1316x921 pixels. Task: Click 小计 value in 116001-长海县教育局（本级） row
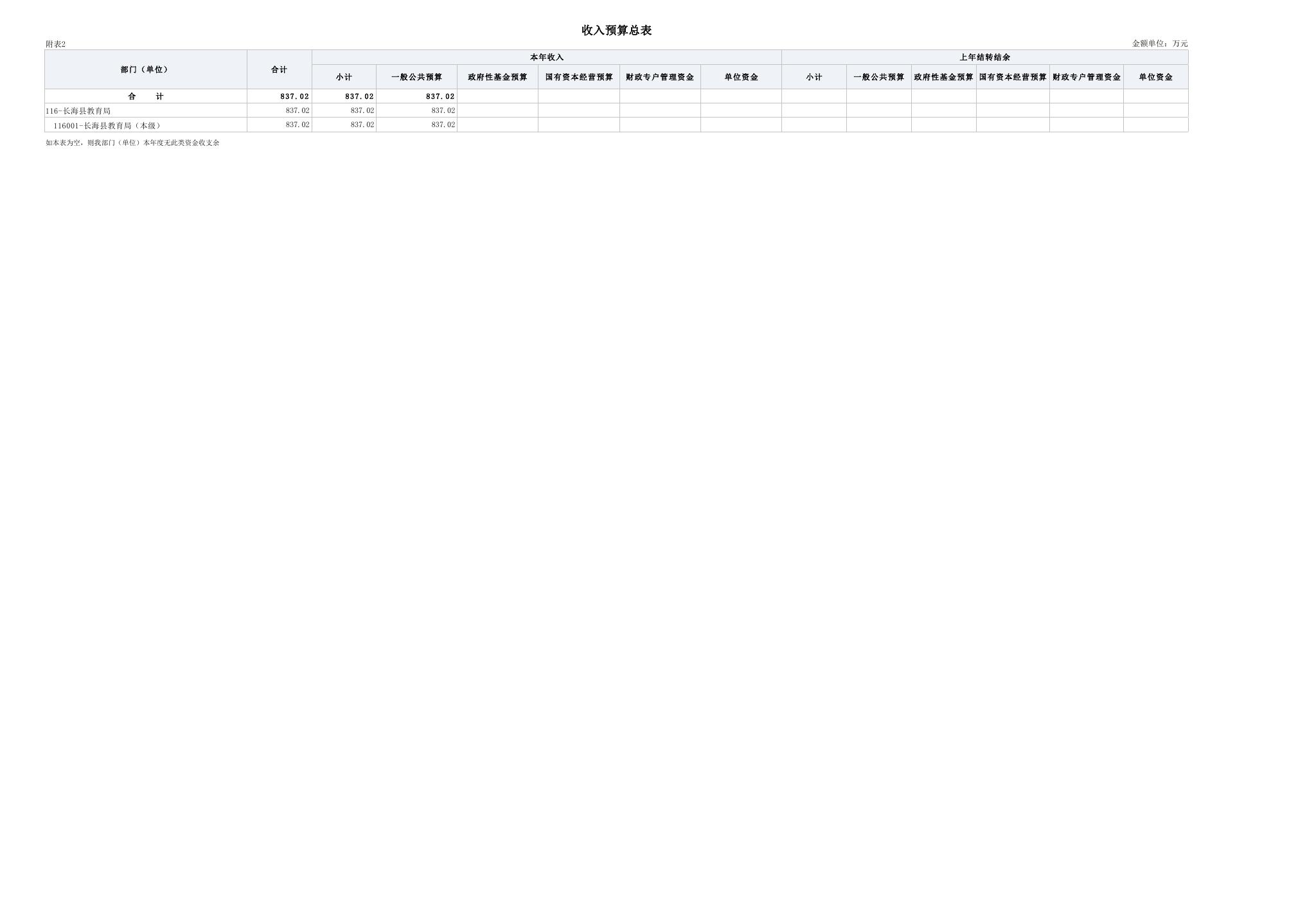(x=362, y=125)
